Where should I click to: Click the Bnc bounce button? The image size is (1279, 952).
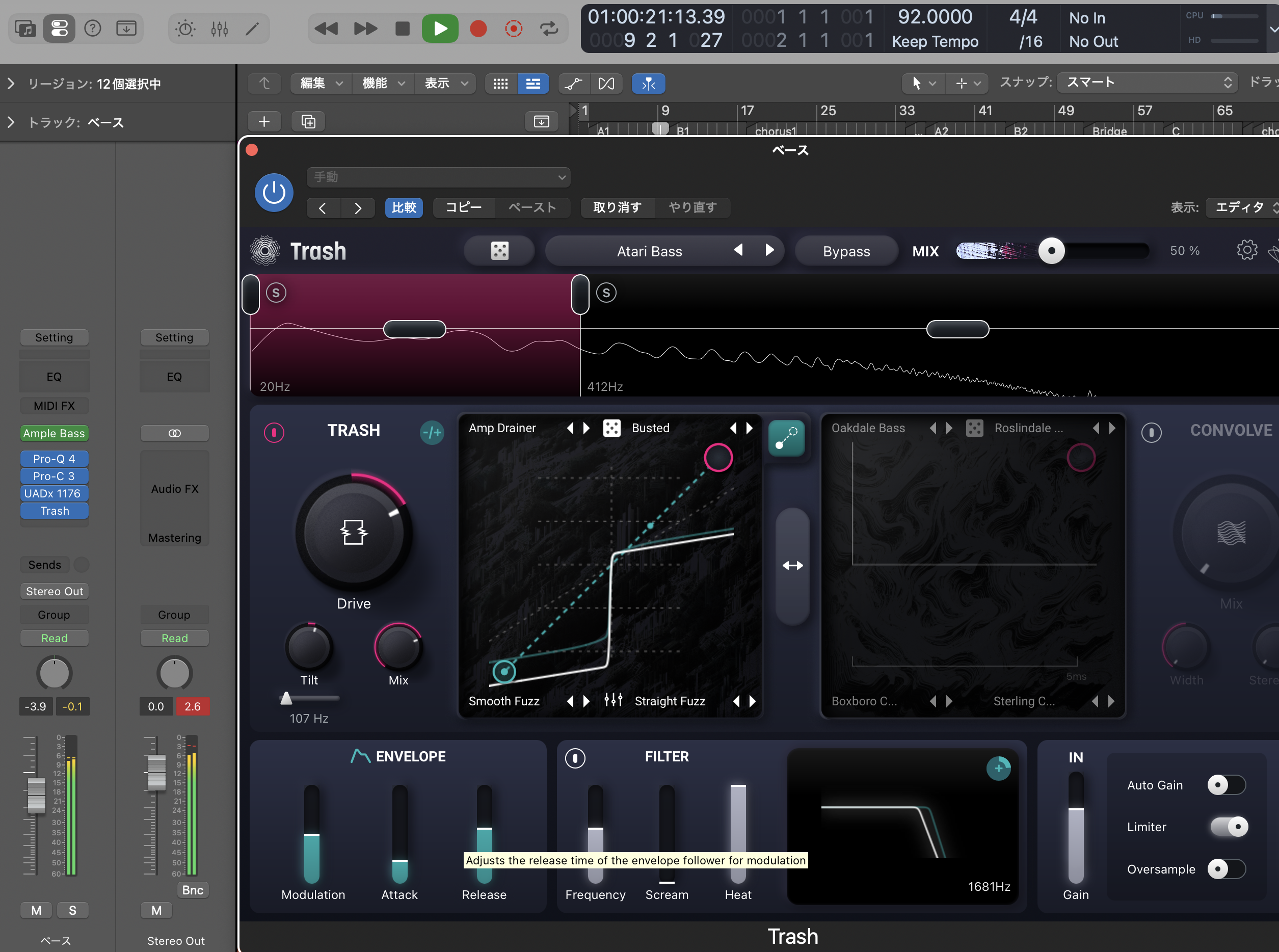193,890
